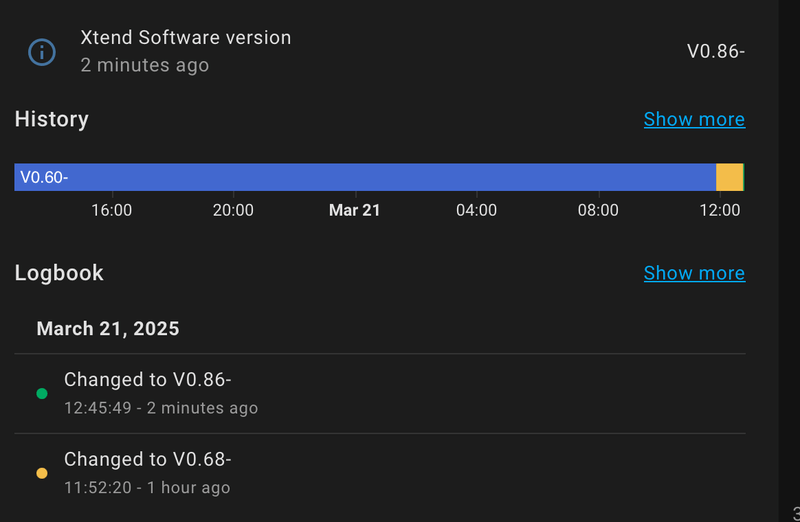This screenshot has height=522, width=800.
Task: Click the 16:00 label on the timeline
Action: (x=111, y=210)
